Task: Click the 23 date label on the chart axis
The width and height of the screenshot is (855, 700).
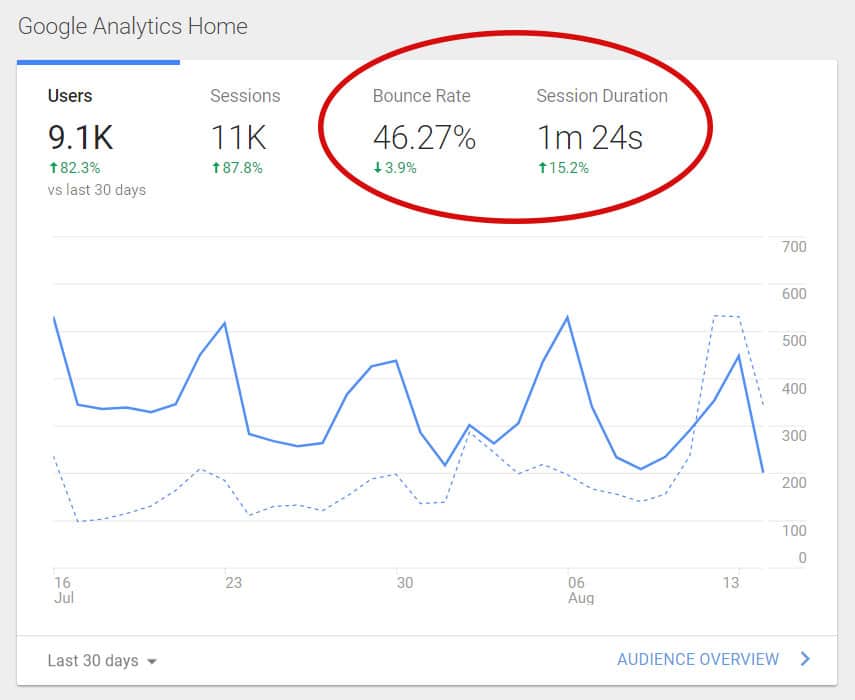Action: click(x=233, y=583)
